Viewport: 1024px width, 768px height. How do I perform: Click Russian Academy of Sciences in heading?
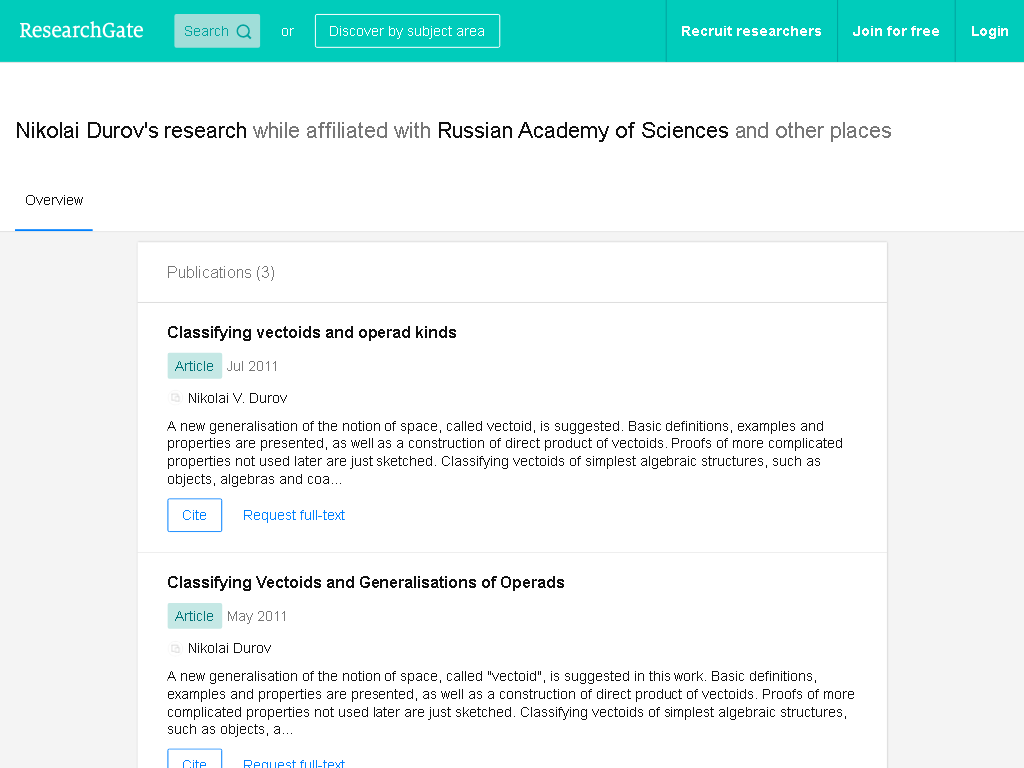(x=583, y=131)
